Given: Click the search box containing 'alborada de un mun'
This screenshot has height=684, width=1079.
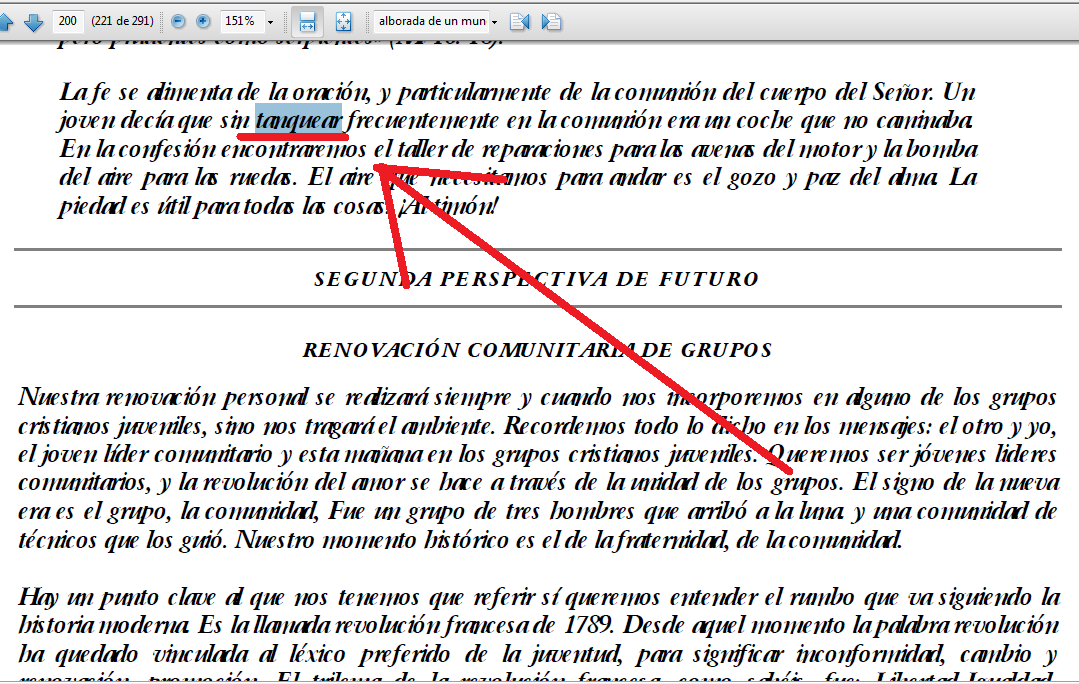Looking at the screenshot, I should click(x=432, y=21).
